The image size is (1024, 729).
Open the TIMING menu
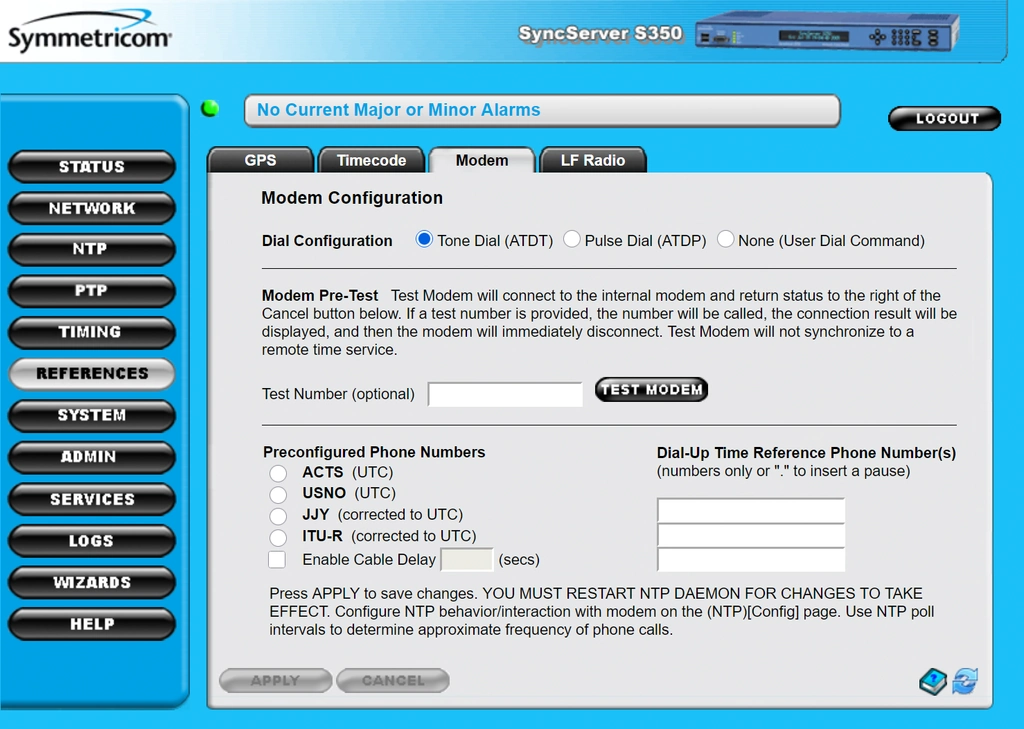point(92,332)
